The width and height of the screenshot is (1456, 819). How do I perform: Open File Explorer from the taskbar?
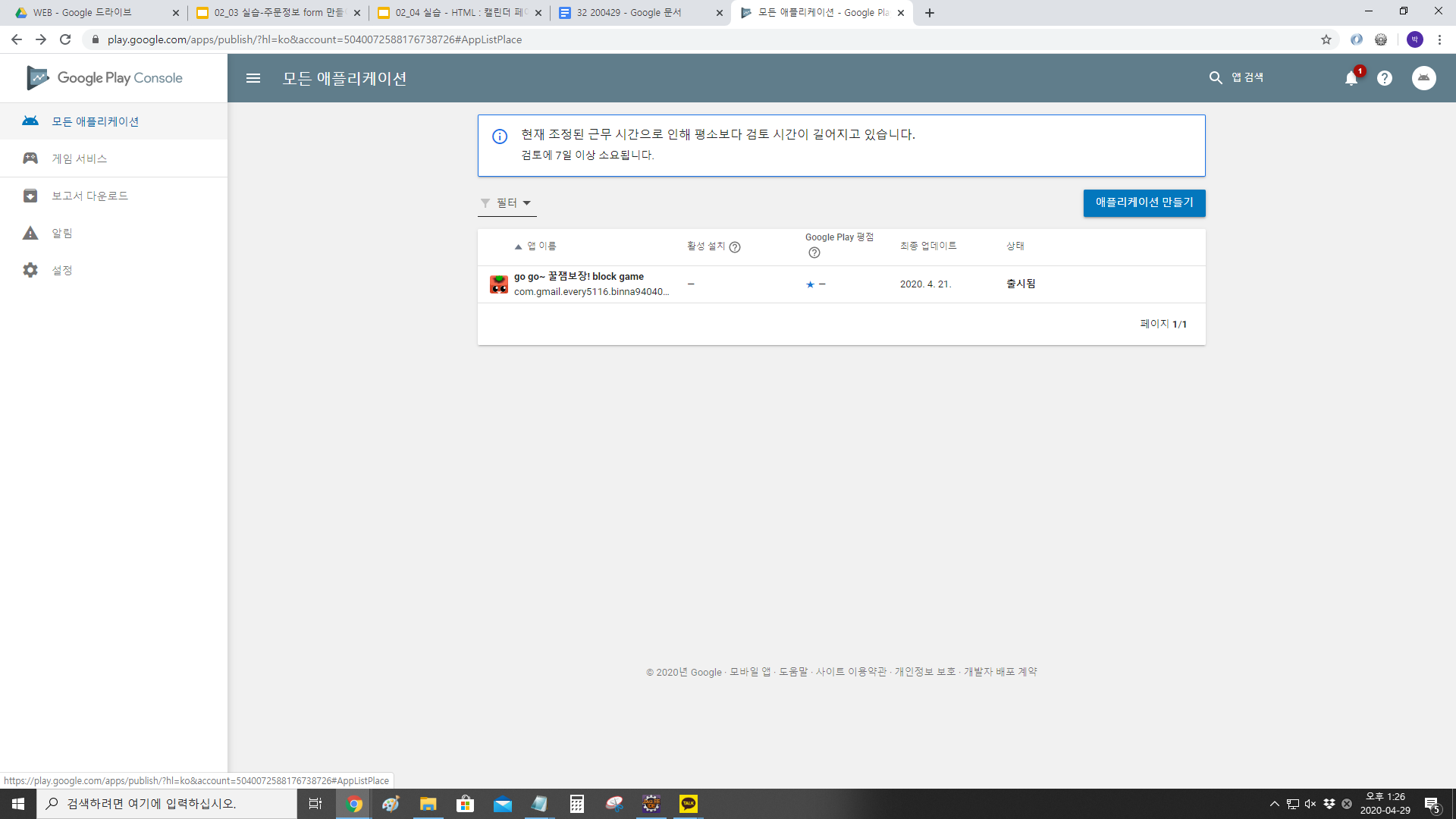coord(428,804)
